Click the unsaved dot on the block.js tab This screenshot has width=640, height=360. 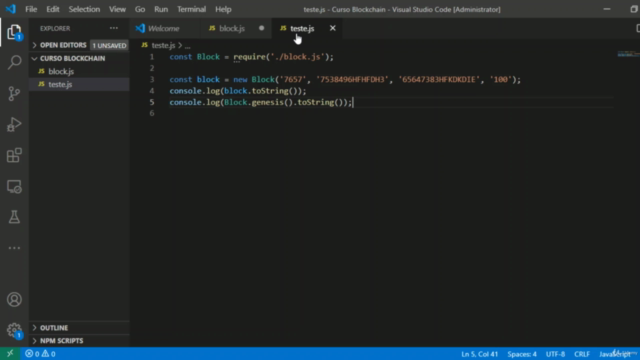[x=262, y=28]
